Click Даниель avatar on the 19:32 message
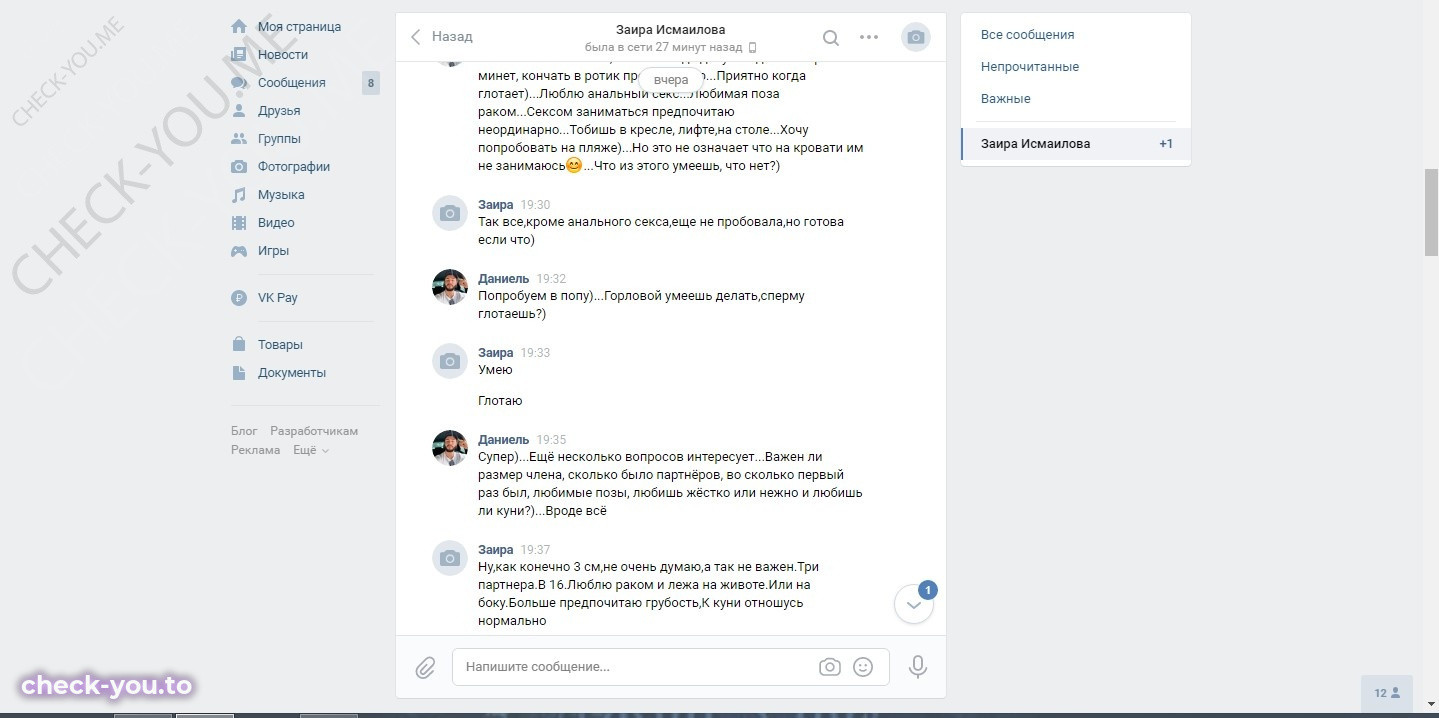1439x718 pixels. 450,287
